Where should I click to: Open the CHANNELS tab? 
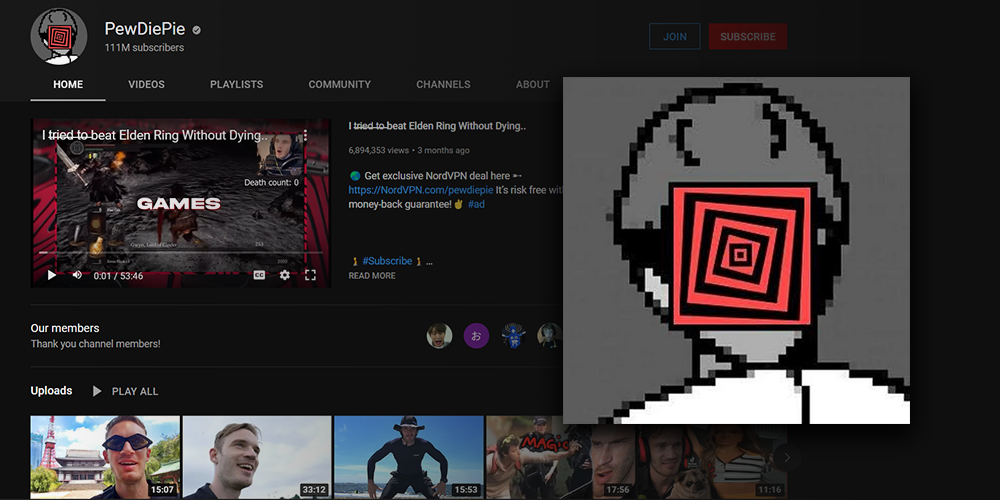coord(443,84)
